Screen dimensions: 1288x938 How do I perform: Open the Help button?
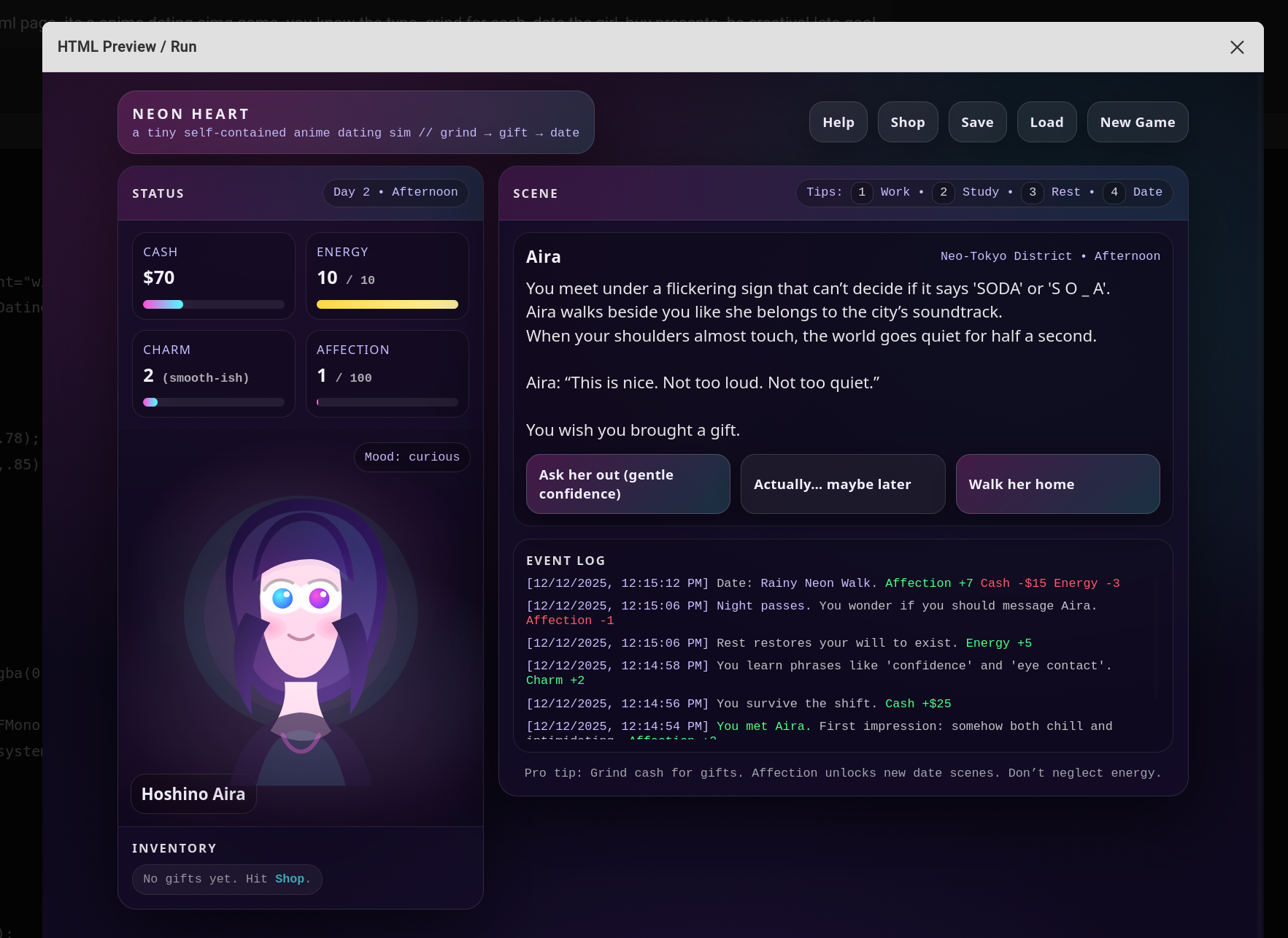pos(838,122)
